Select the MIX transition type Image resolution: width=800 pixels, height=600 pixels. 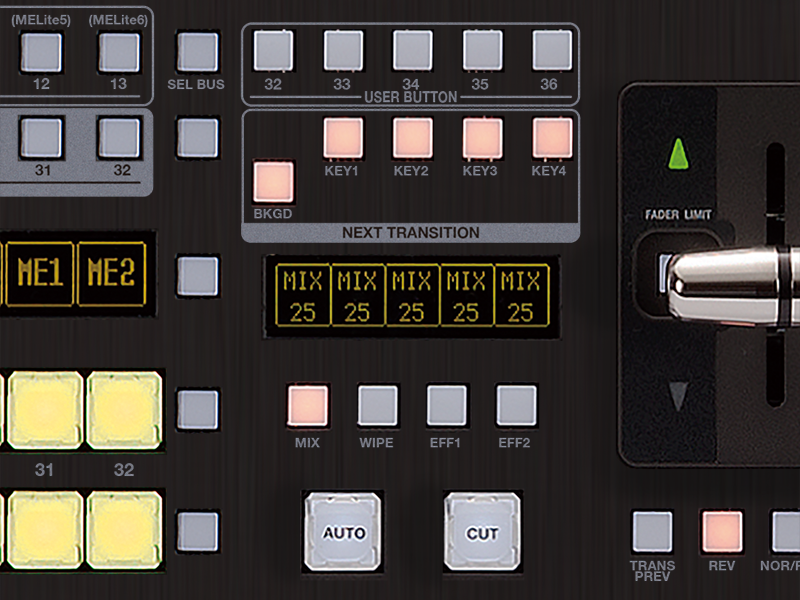coord(307,406)
